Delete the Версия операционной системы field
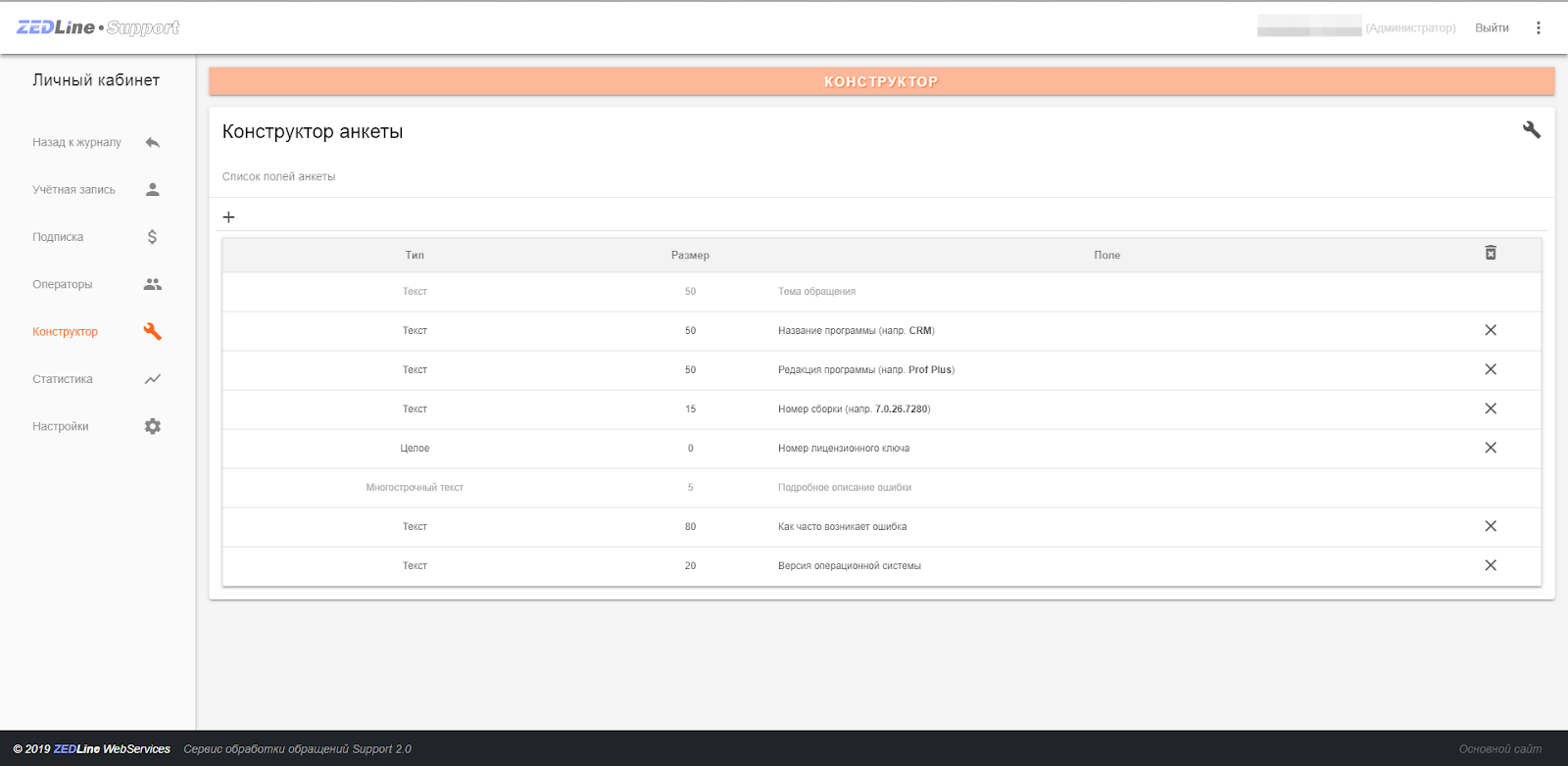Screen dimensions: 1568x766 1491,565
